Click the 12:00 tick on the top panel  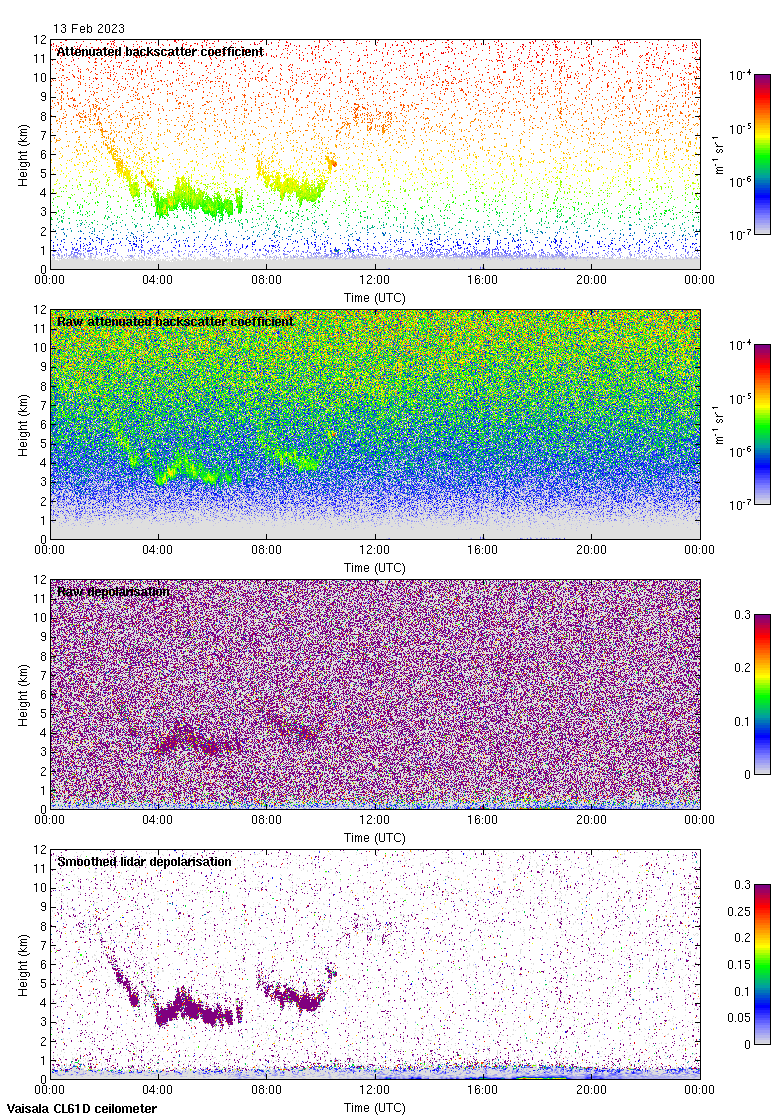pos(375,281)
